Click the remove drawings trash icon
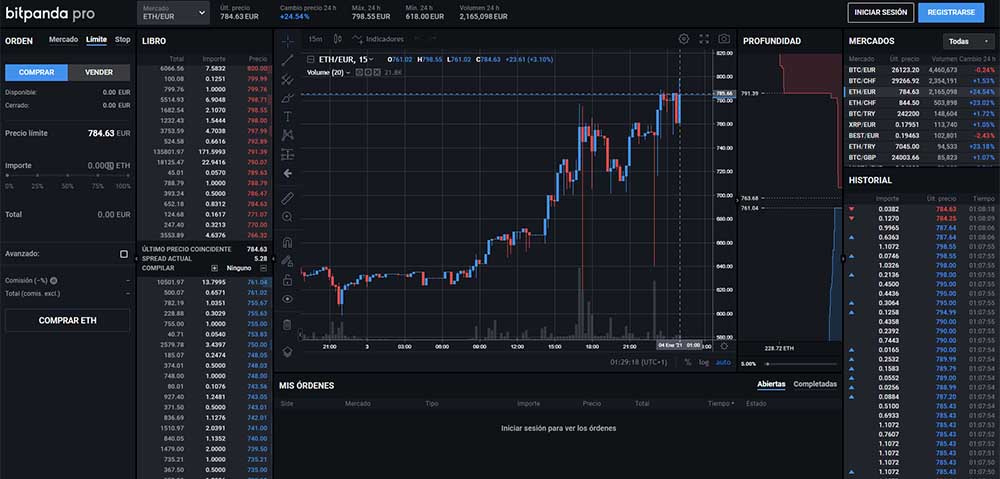 (x=288, y=325)
